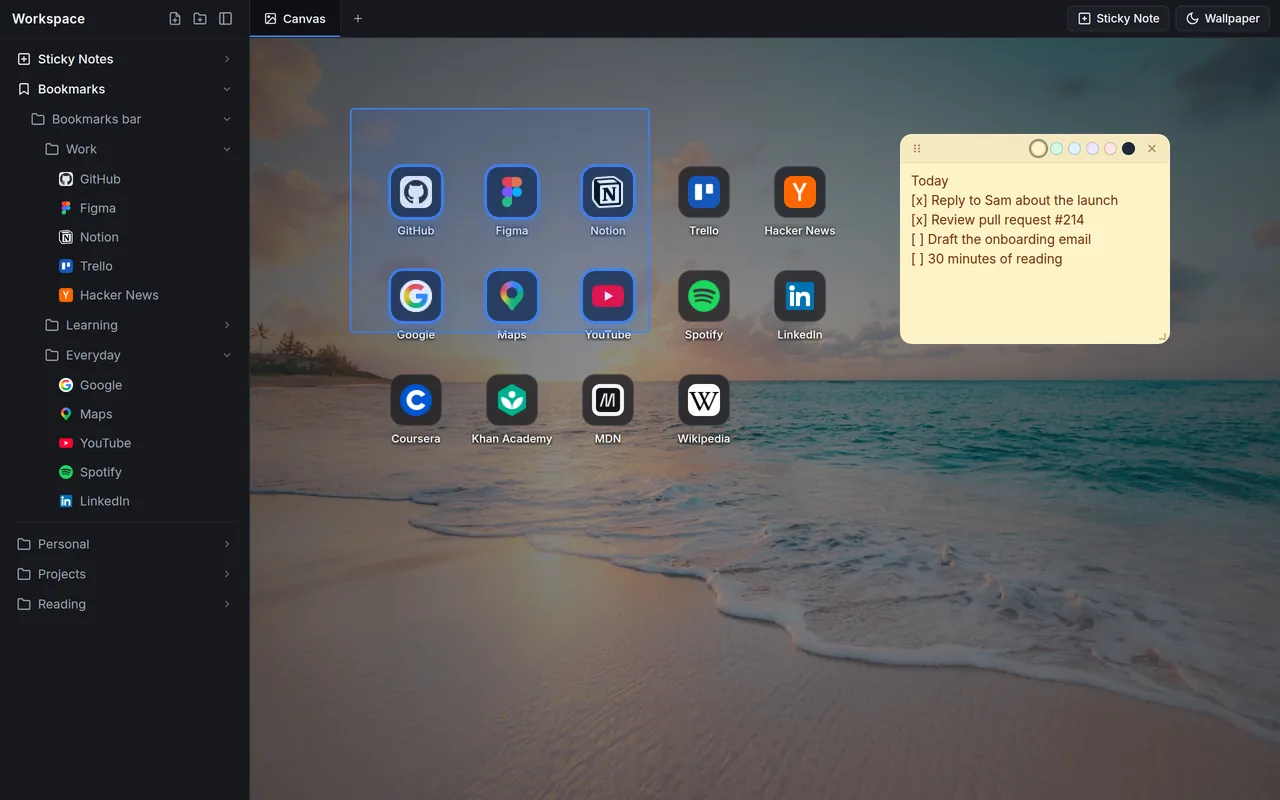Collapse the Everyday folder chevron
The image size is (1280, 800).
pyautogui.click(x=227, y=355)
